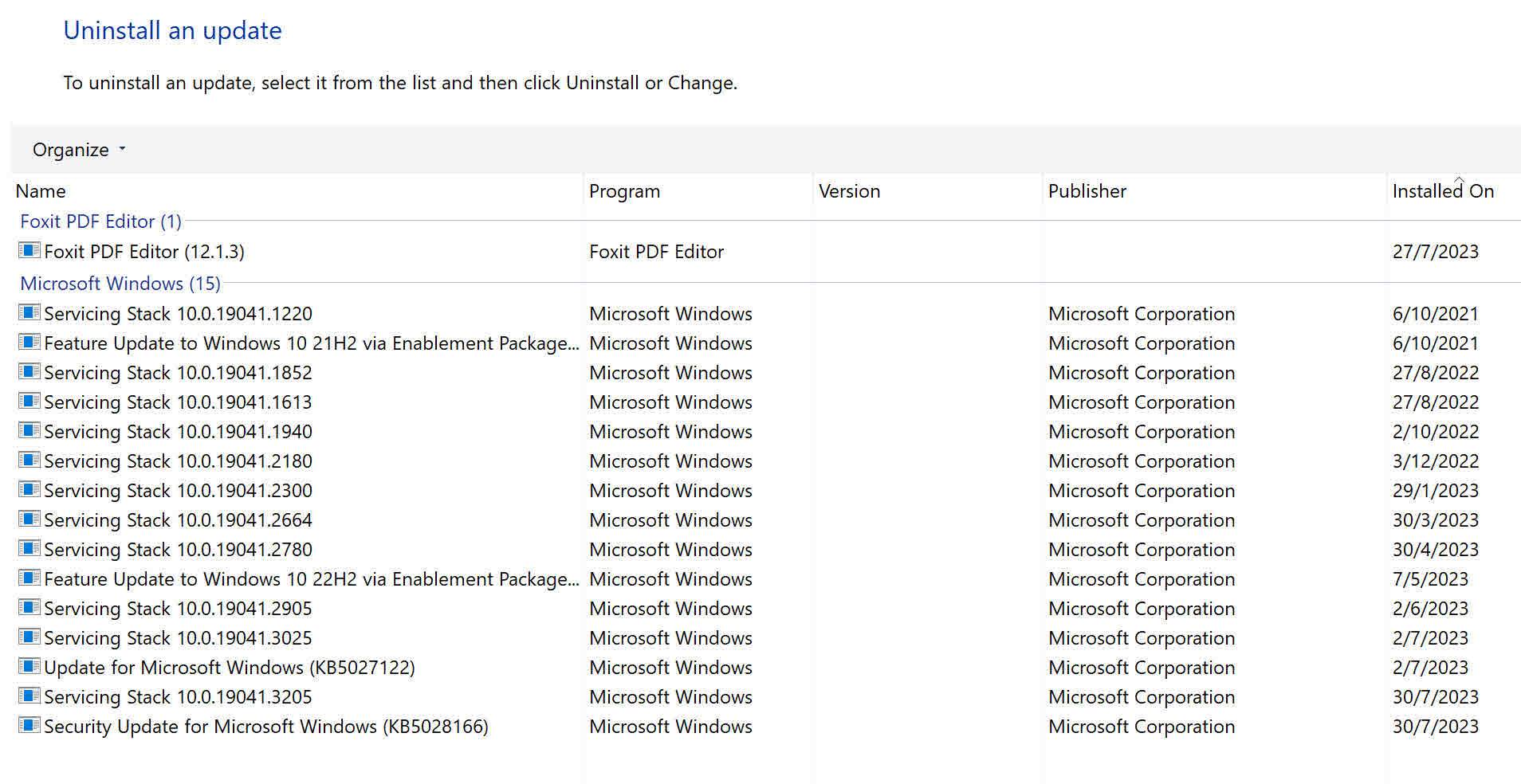Click icon beside Feature Update to Windows 10 22H2
The image size is (1521, 784).
29,578
